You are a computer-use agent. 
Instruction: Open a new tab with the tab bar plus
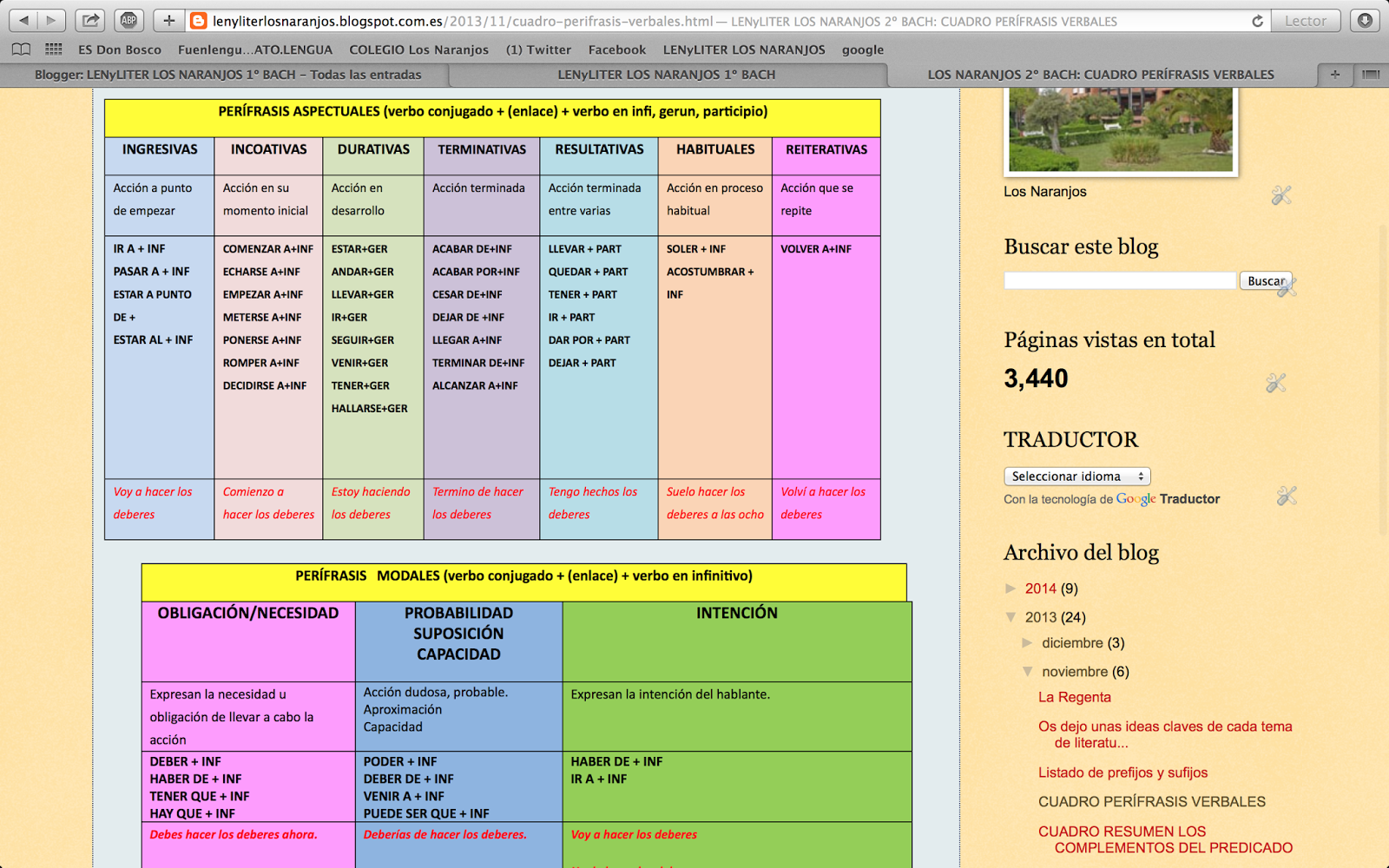click(1335, 75)
